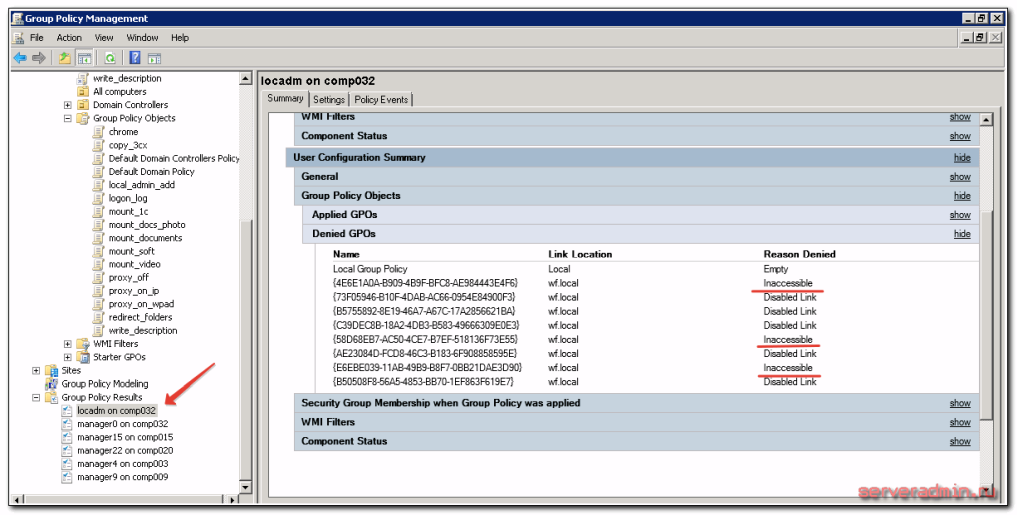Show the Security Group Membership section
Image resolution: width=1017 pixels, height=515 pixels.
pos(959,403)
